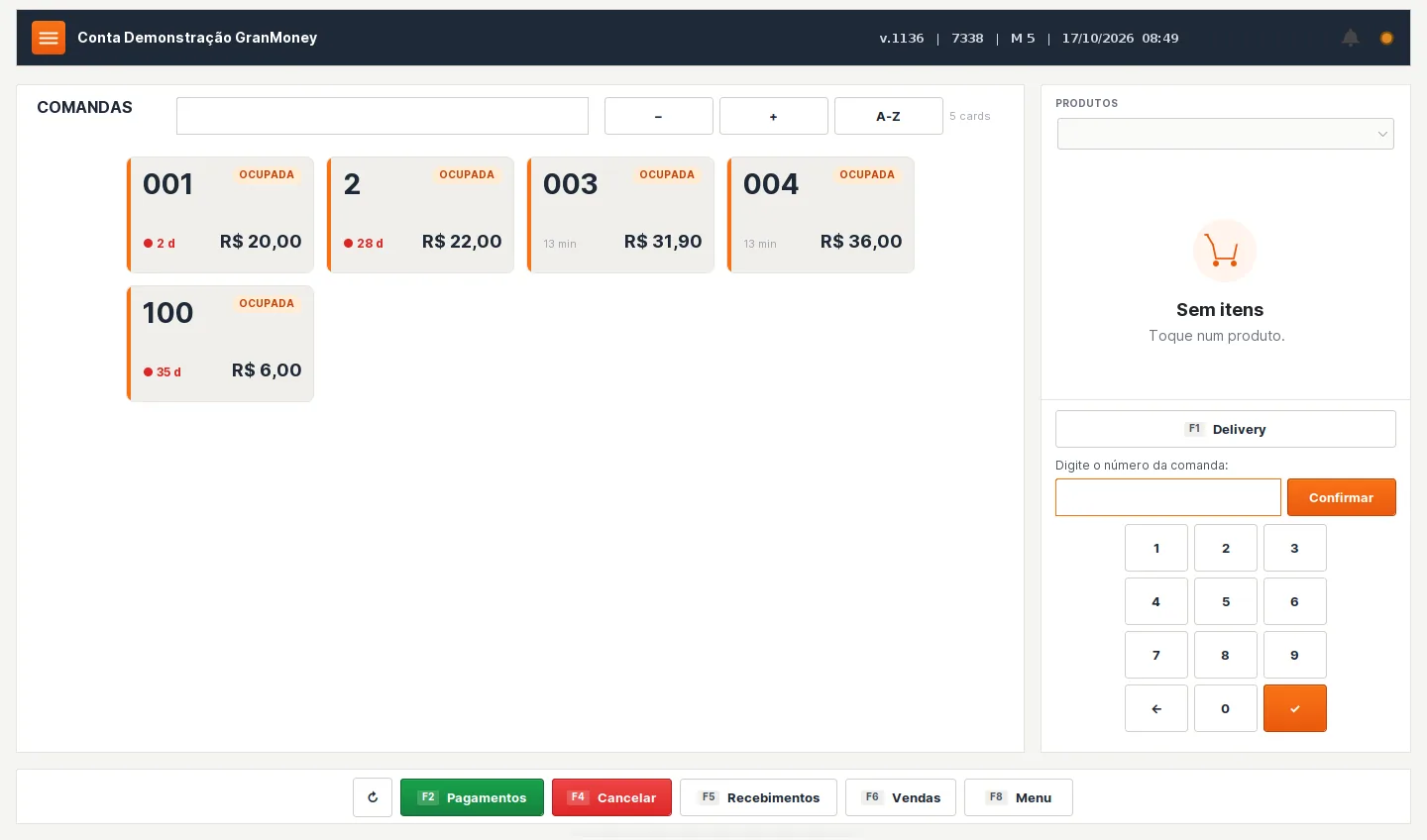Open the notifications bell
This screenshot has width=1427, height=840.
pos(1351,38)
